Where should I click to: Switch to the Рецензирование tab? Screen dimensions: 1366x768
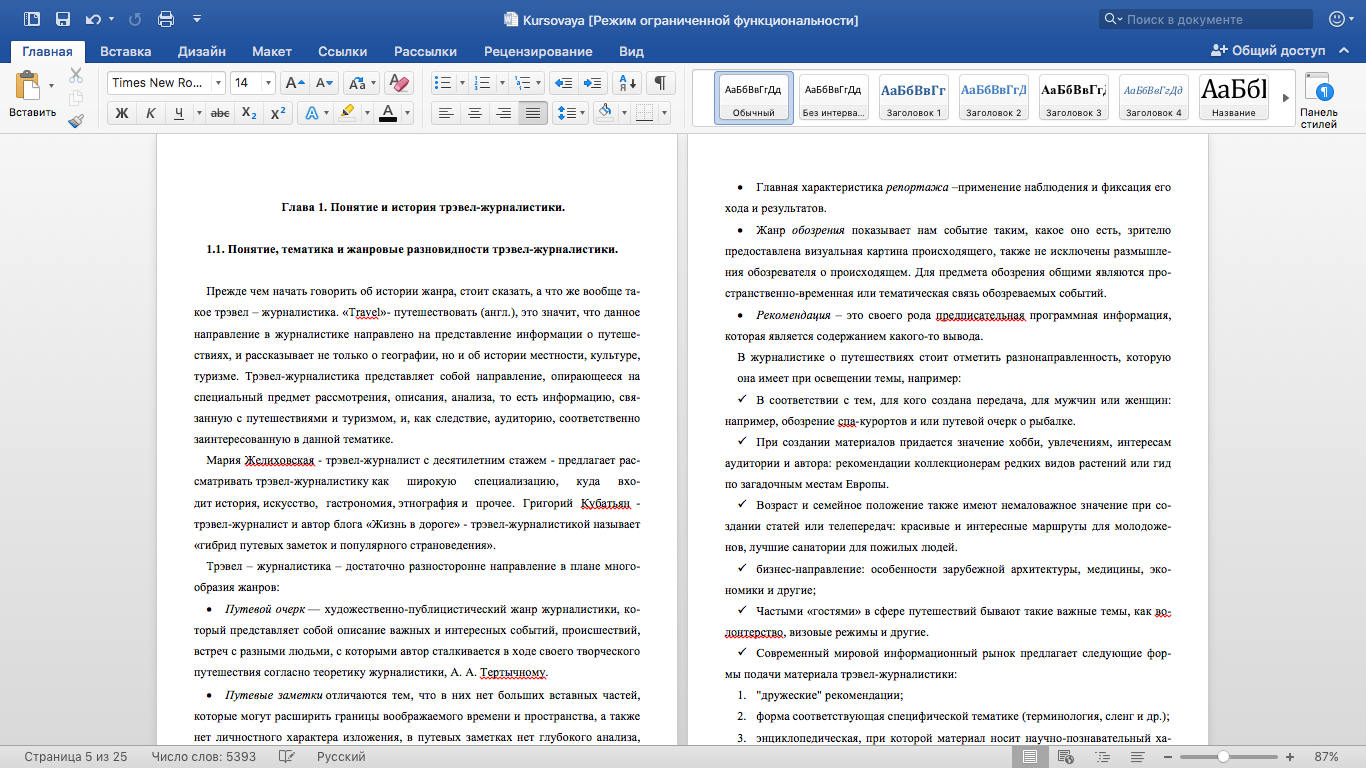(538, 51)
